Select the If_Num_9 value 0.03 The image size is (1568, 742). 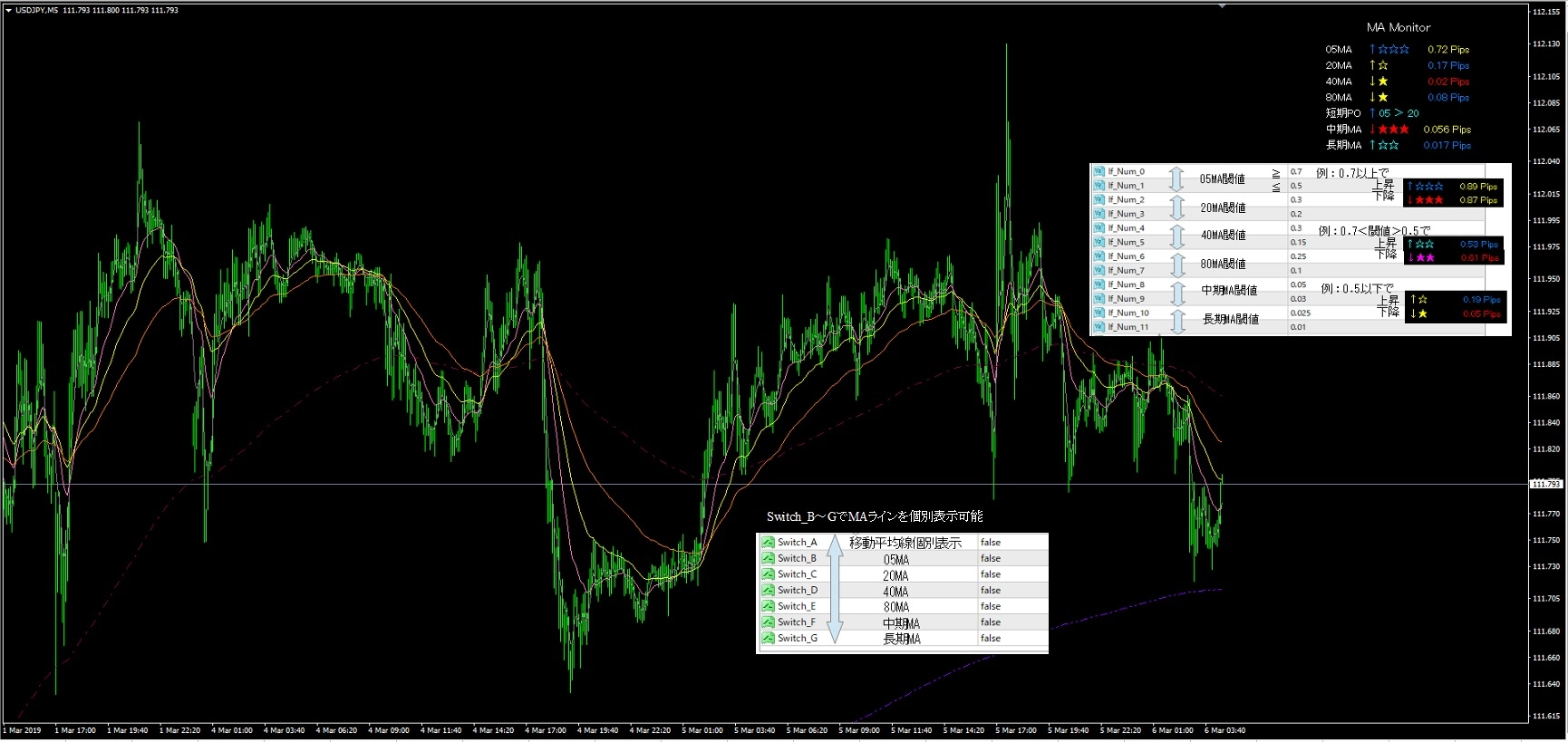point(1299,299)
